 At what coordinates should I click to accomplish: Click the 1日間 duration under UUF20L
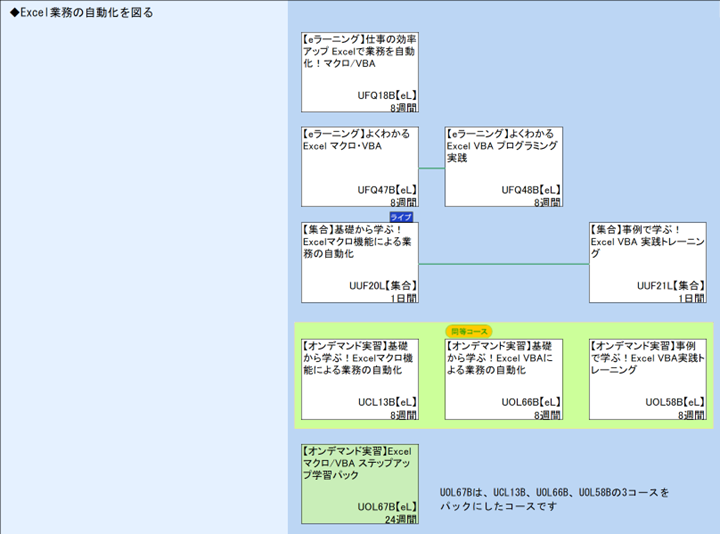tap(404, 298)
